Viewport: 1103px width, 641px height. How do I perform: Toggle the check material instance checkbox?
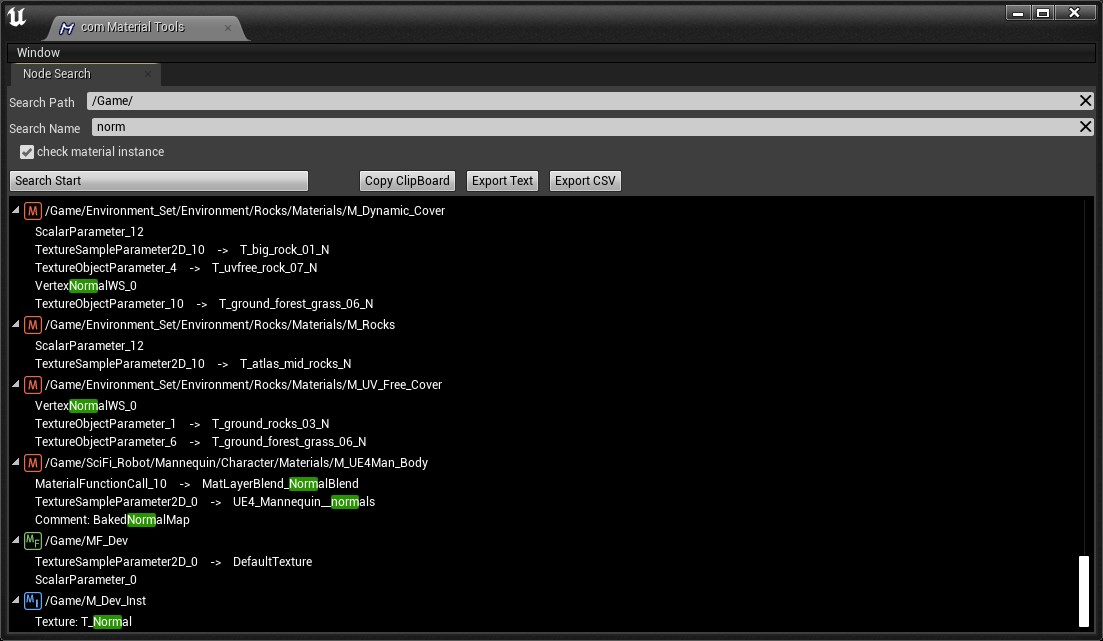(x=27, y=152)
